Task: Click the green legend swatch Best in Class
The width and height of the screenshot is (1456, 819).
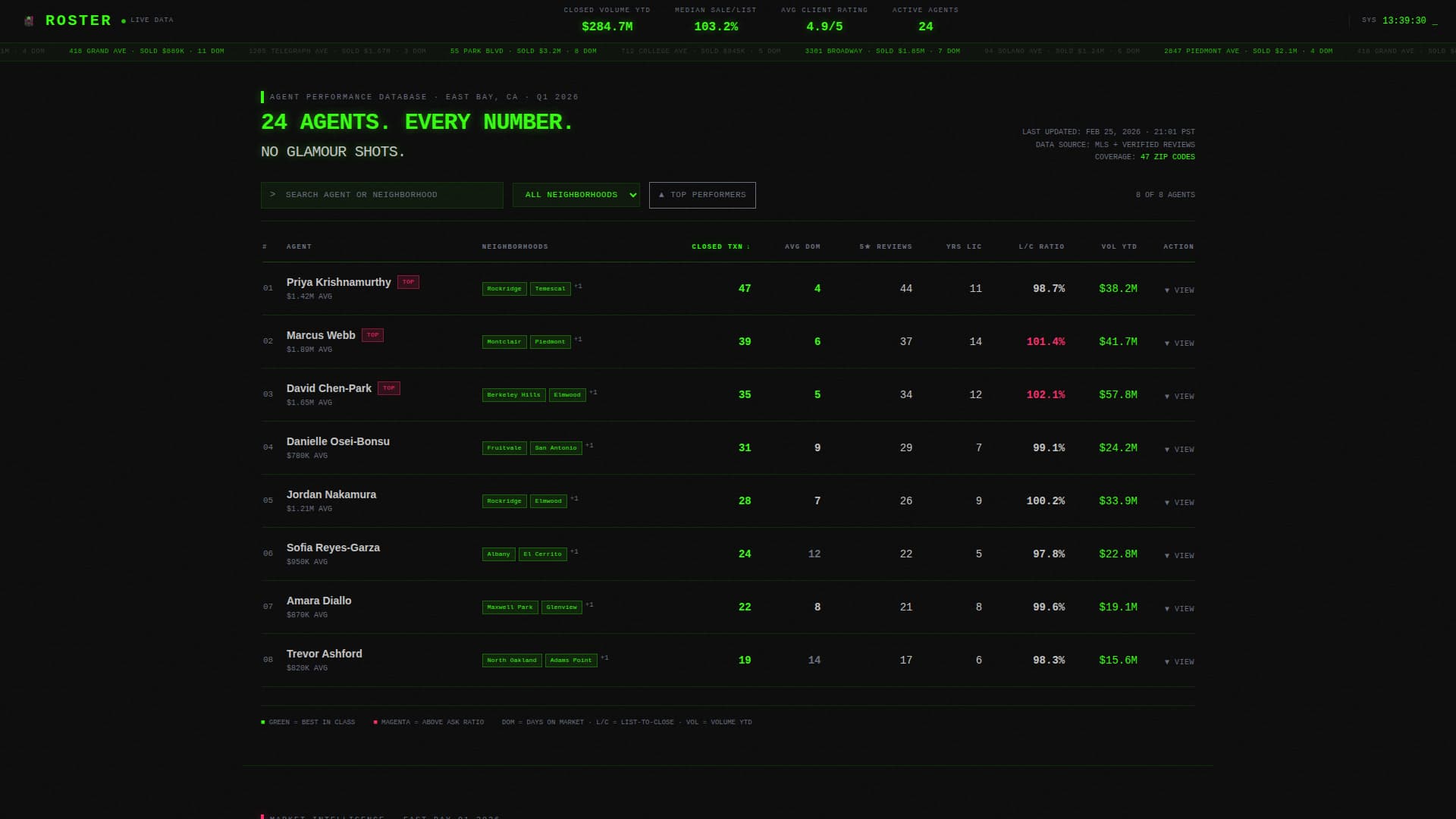Action: pos(263,723)
